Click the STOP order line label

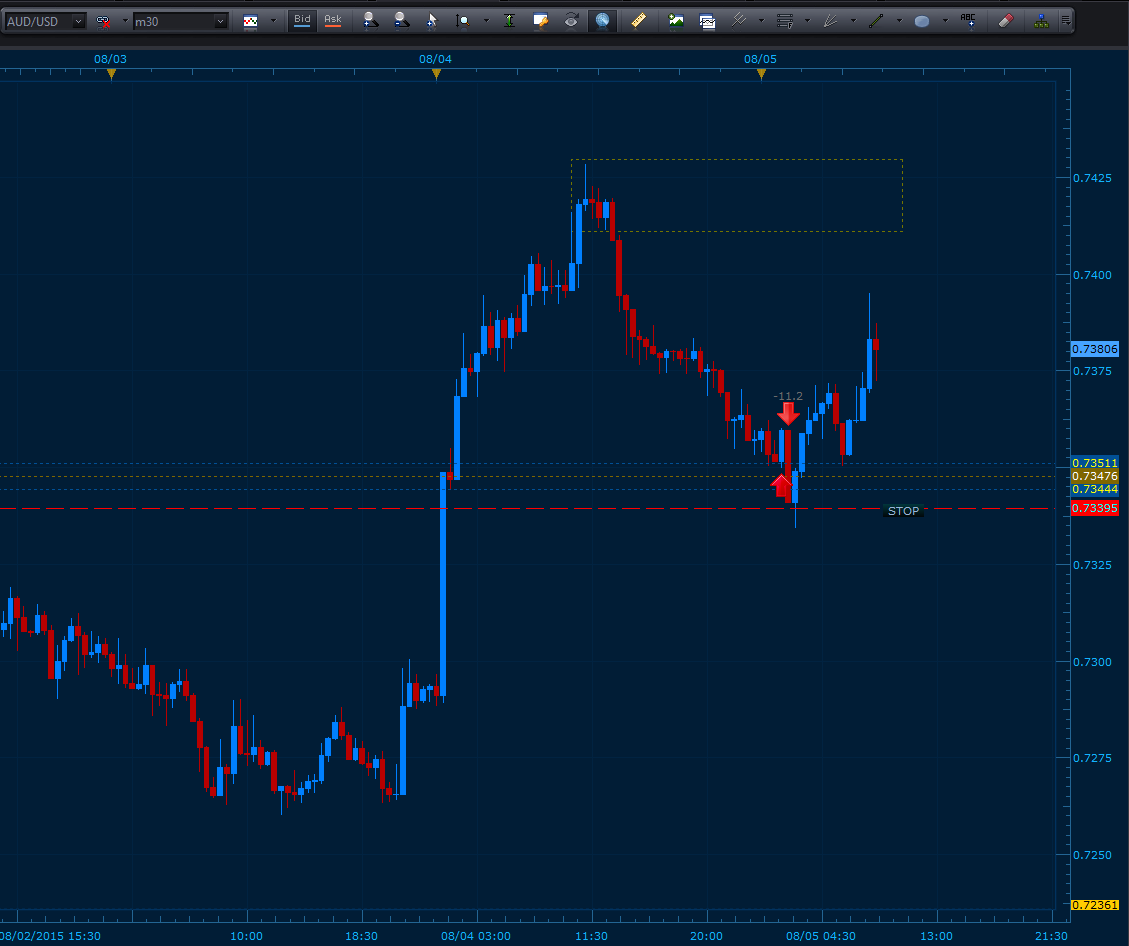903,511
